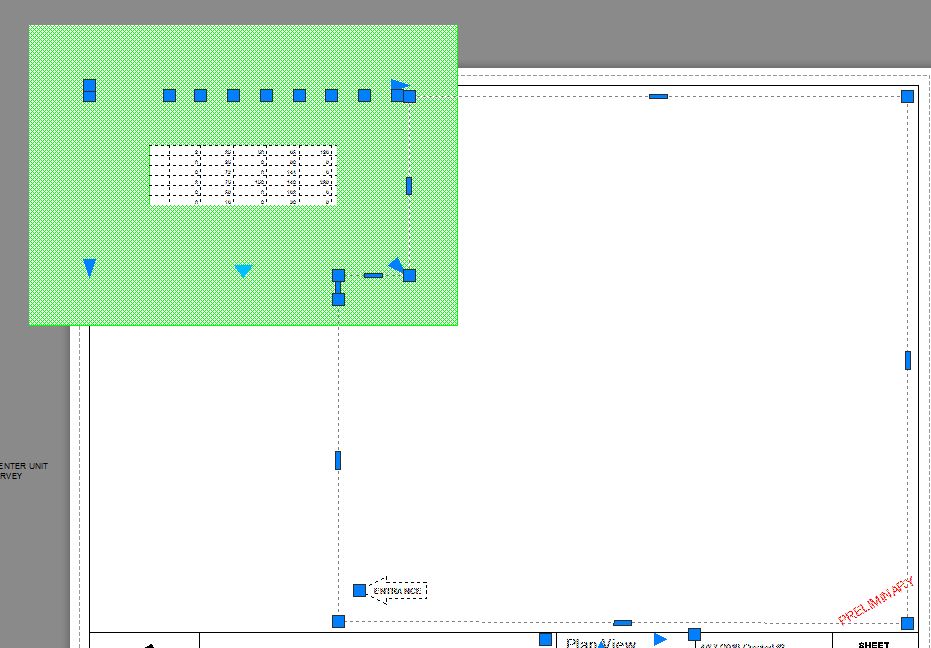Select the grip next to the ENTRANCE label
This screenshot has width=931, height=648.
[x=360, y=589]
